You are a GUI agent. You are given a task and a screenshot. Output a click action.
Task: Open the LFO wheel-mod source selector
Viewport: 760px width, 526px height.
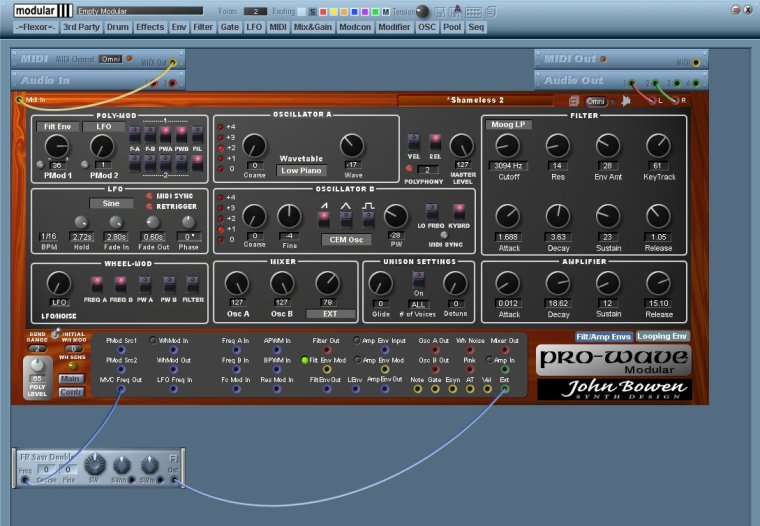tap(59, 302)
